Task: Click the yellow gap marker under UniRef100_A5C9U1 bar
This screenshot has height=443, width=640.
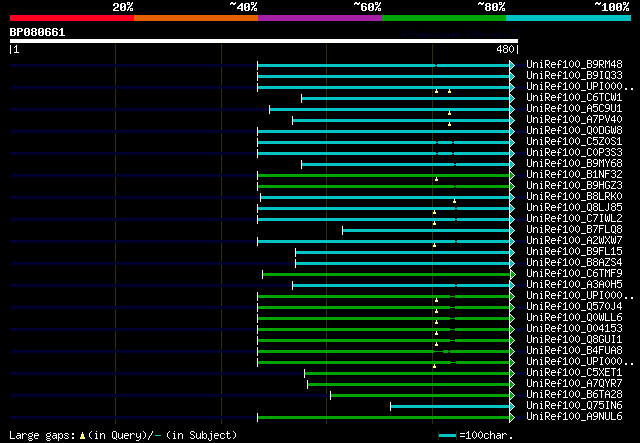Action: coord(449,113)
